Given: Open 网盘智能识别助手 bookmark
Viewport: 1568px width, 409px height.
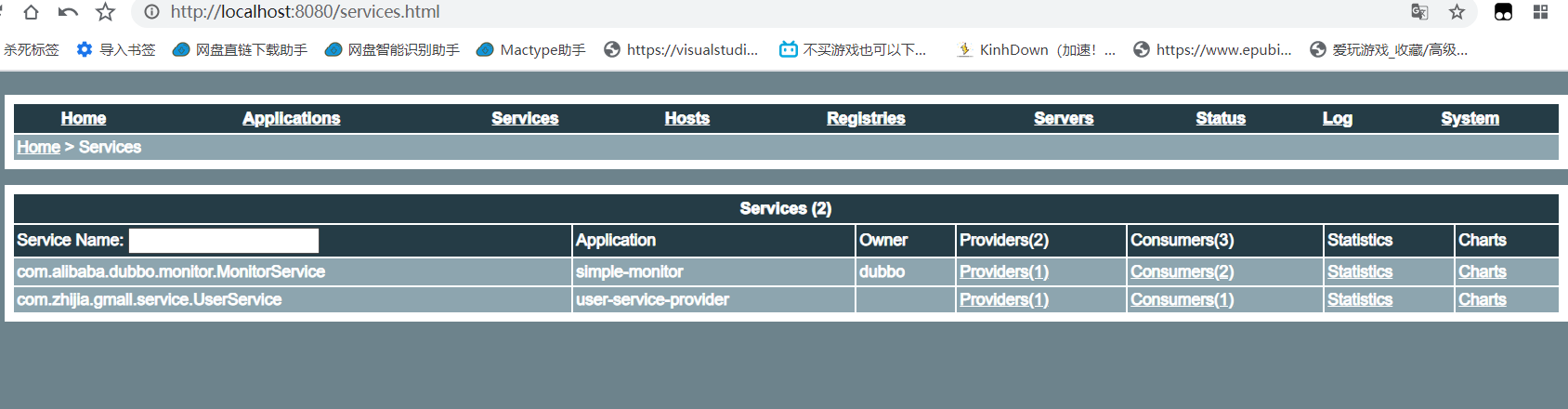Looking at the screenshot, I should (x=393, y=49).
